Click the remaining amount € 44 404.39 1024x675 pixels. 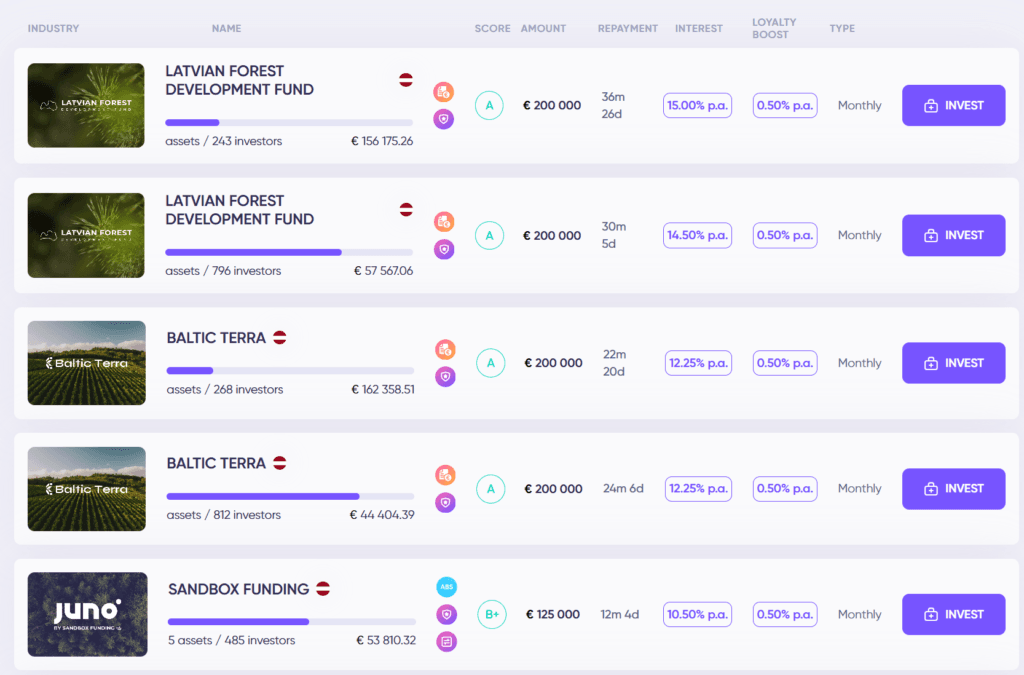click(382, 515)
